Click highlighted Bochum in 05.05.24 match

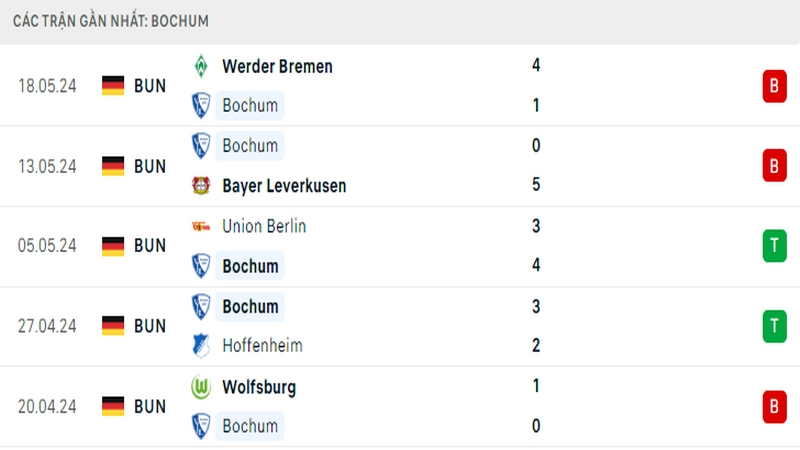[x=250, y=266]
